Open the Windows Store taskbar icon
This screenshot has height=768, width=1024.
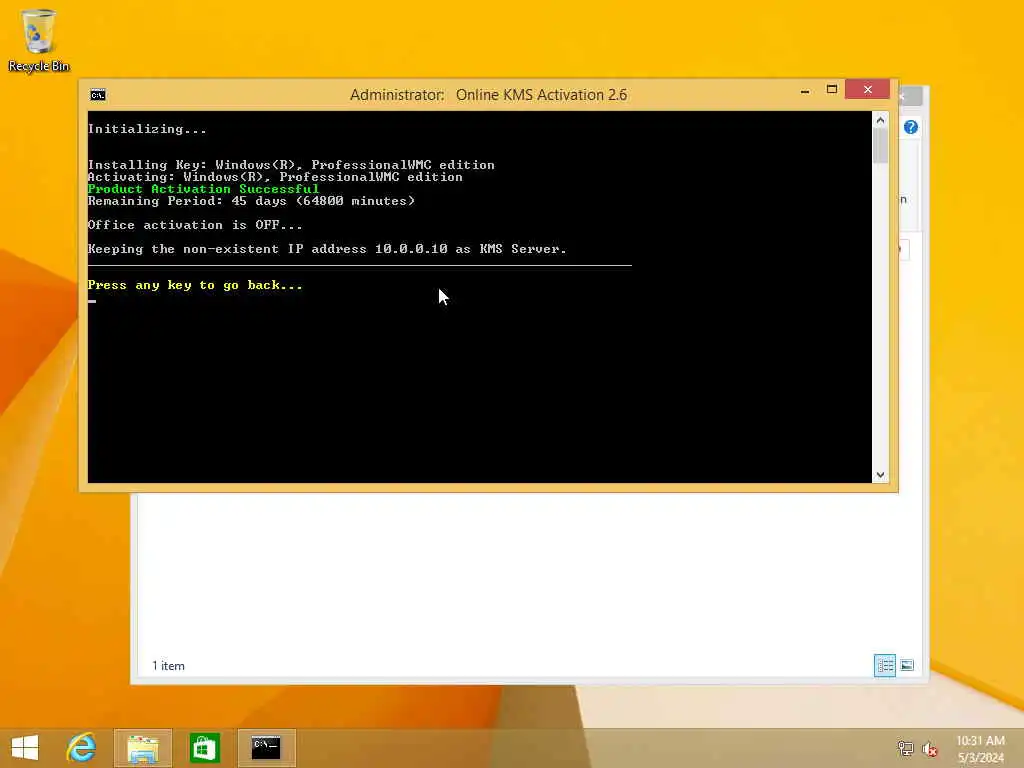pyautogui.click(x=204, y=748)
